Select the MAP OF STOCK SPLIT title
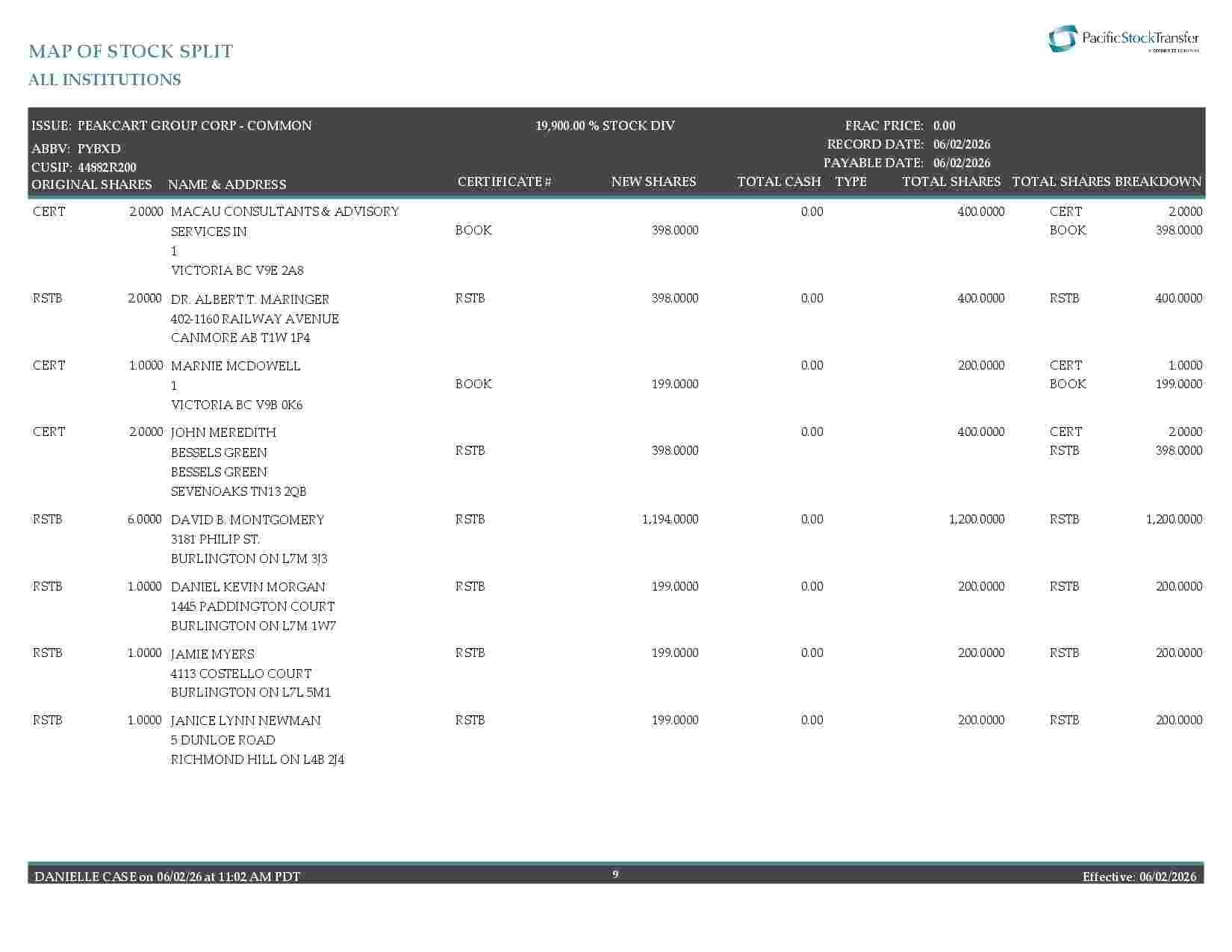The width and height of the screenshot is (1232, 952). (131, 52)
